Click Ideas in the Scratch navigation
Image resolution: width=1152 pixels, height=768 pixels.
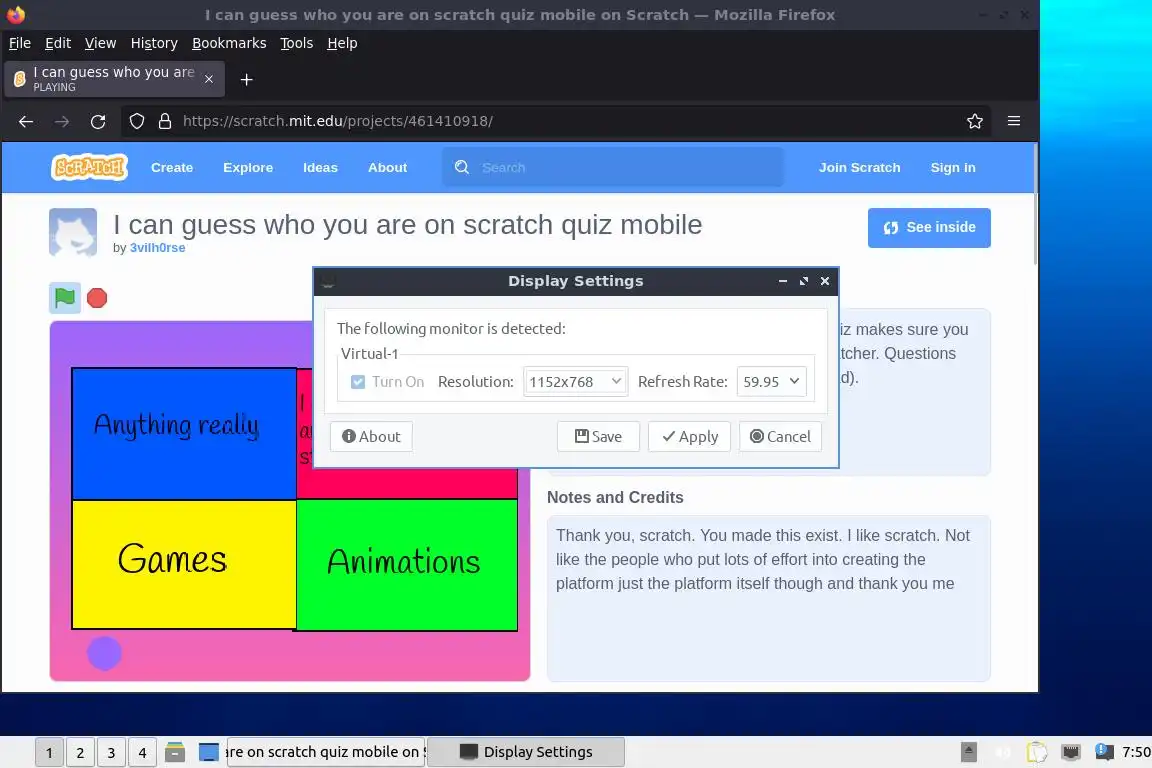coord(320,168)
